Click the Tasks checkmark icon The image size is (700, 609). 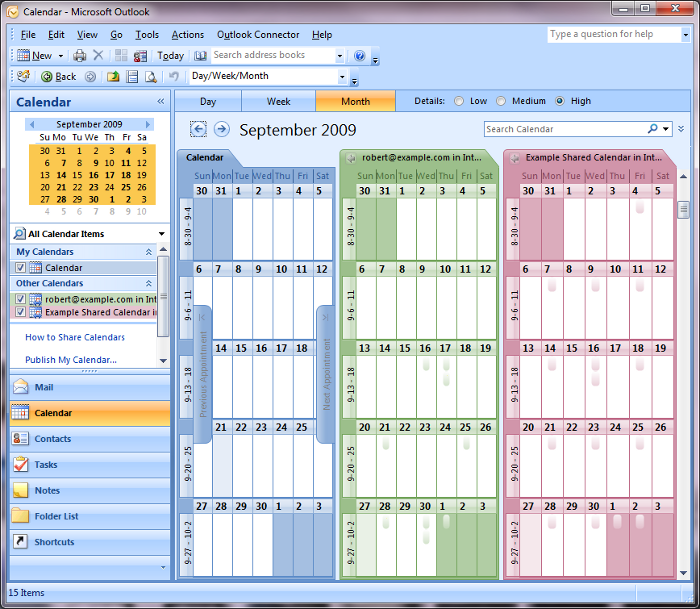click(x=20, y=464)
